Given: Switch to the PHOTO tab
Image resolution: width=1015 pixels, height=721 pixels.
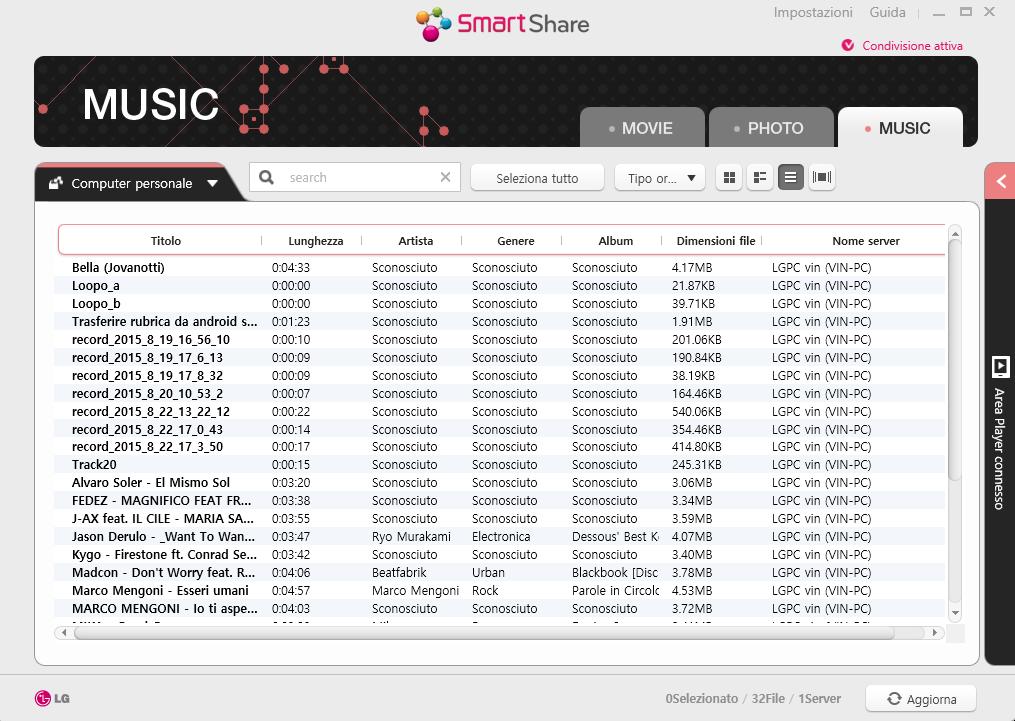Looking at the screenshot, I should coord(771,128).
